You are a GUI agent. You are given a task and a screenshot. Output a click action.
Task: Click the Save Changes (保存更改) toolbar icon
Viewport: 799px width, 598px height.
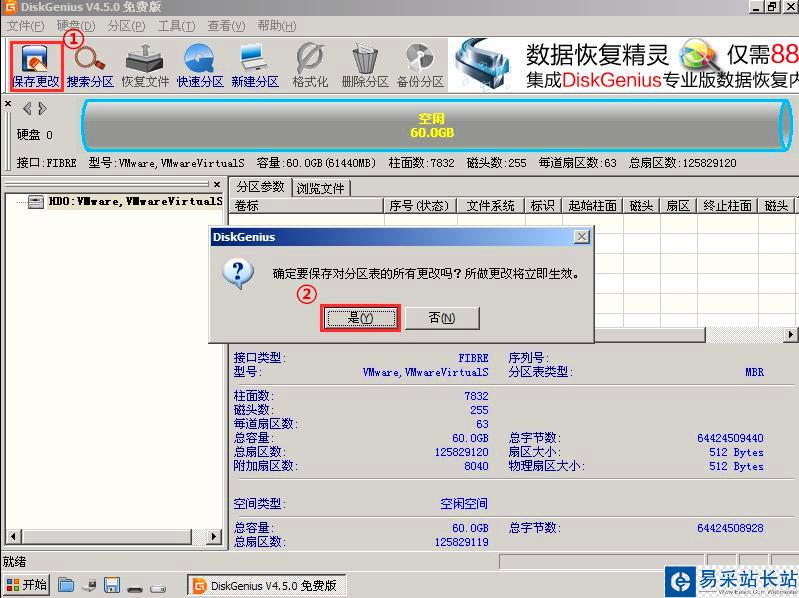pyautogui.click(x=36, y=67)
